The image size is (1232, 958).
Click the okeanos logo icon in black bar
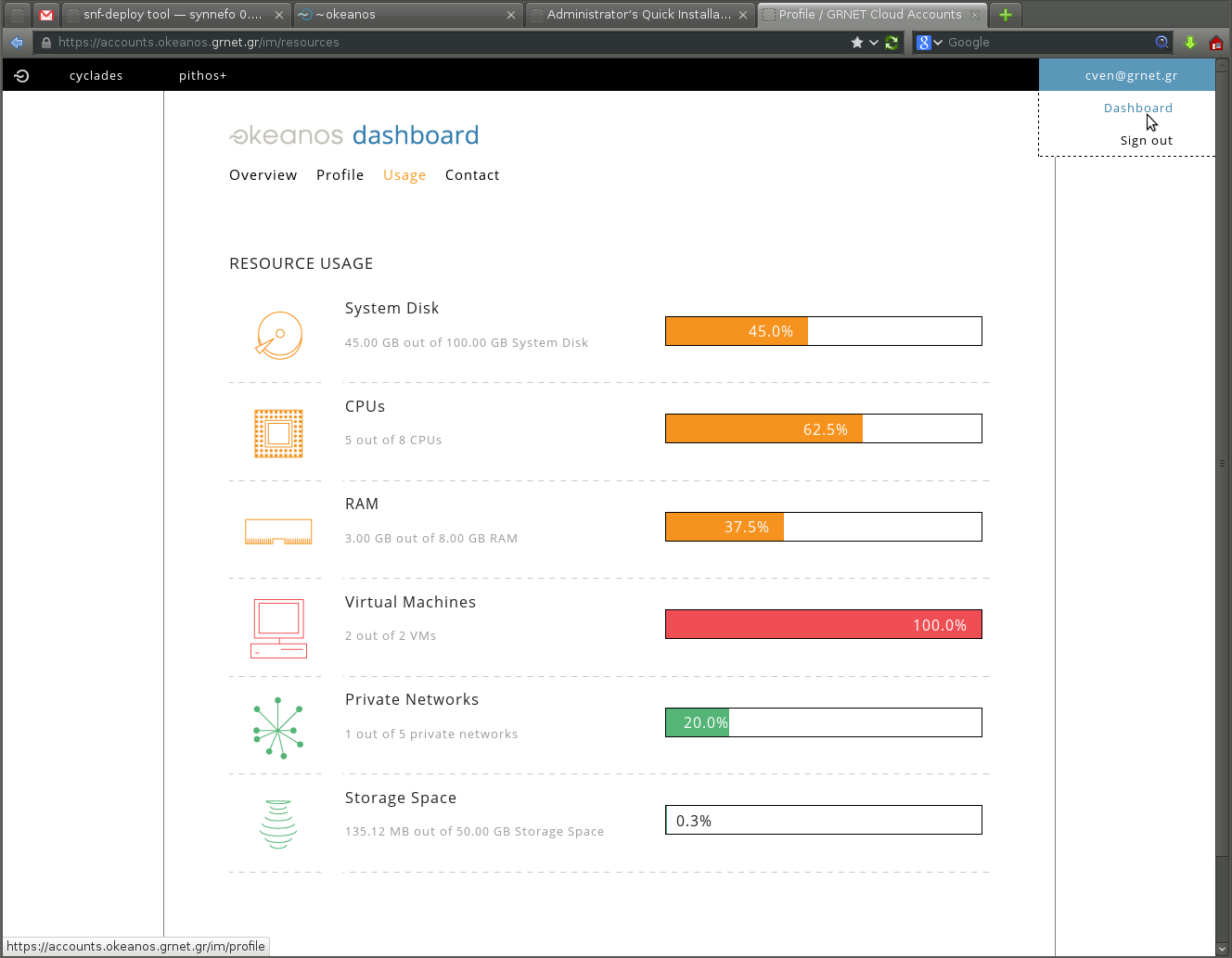pos(22,76)
